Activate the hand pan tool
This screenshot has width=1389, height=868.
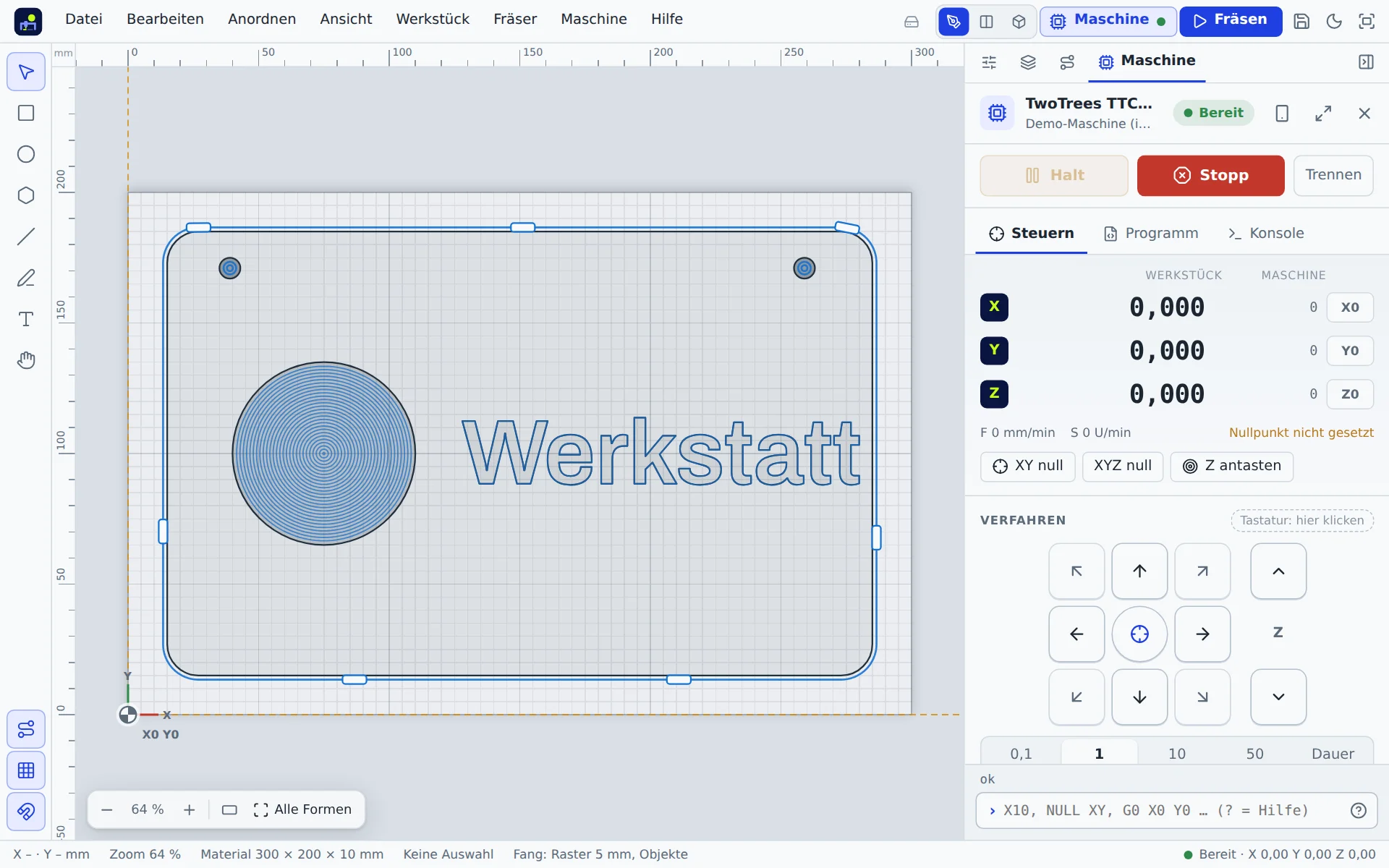point(26,360)
